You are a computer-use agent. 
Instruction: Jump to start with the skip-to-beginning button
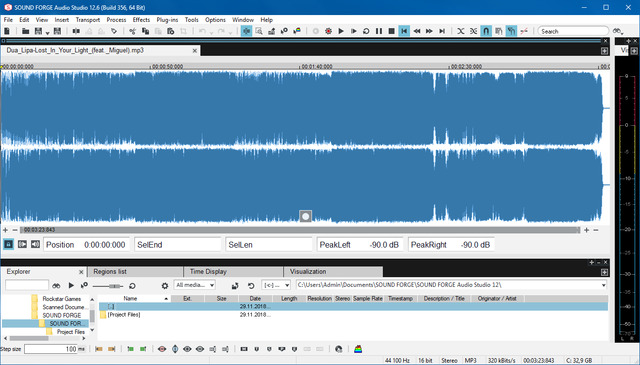click(404, 31)
